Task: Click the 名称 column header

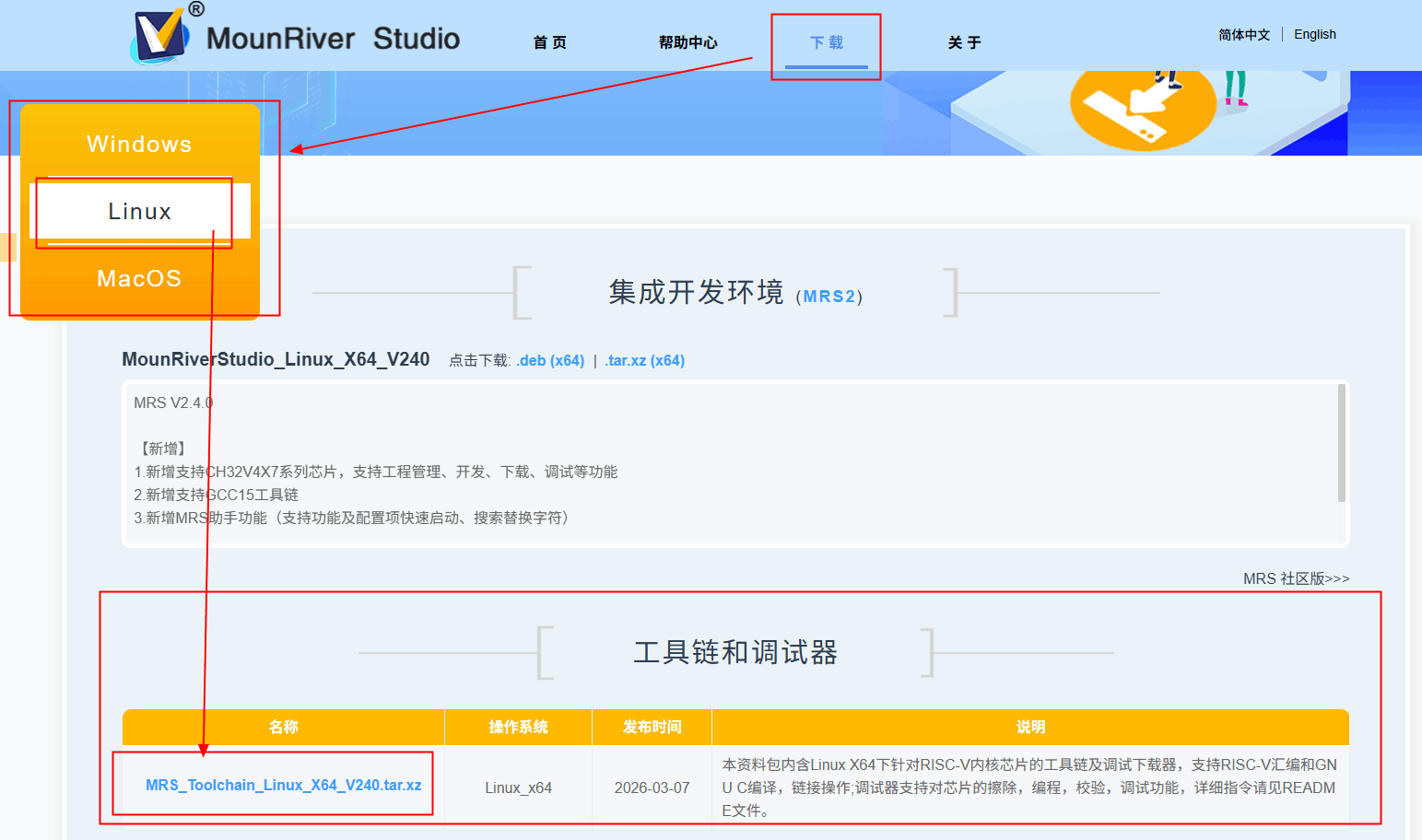Action: click(x=284, y=727)
